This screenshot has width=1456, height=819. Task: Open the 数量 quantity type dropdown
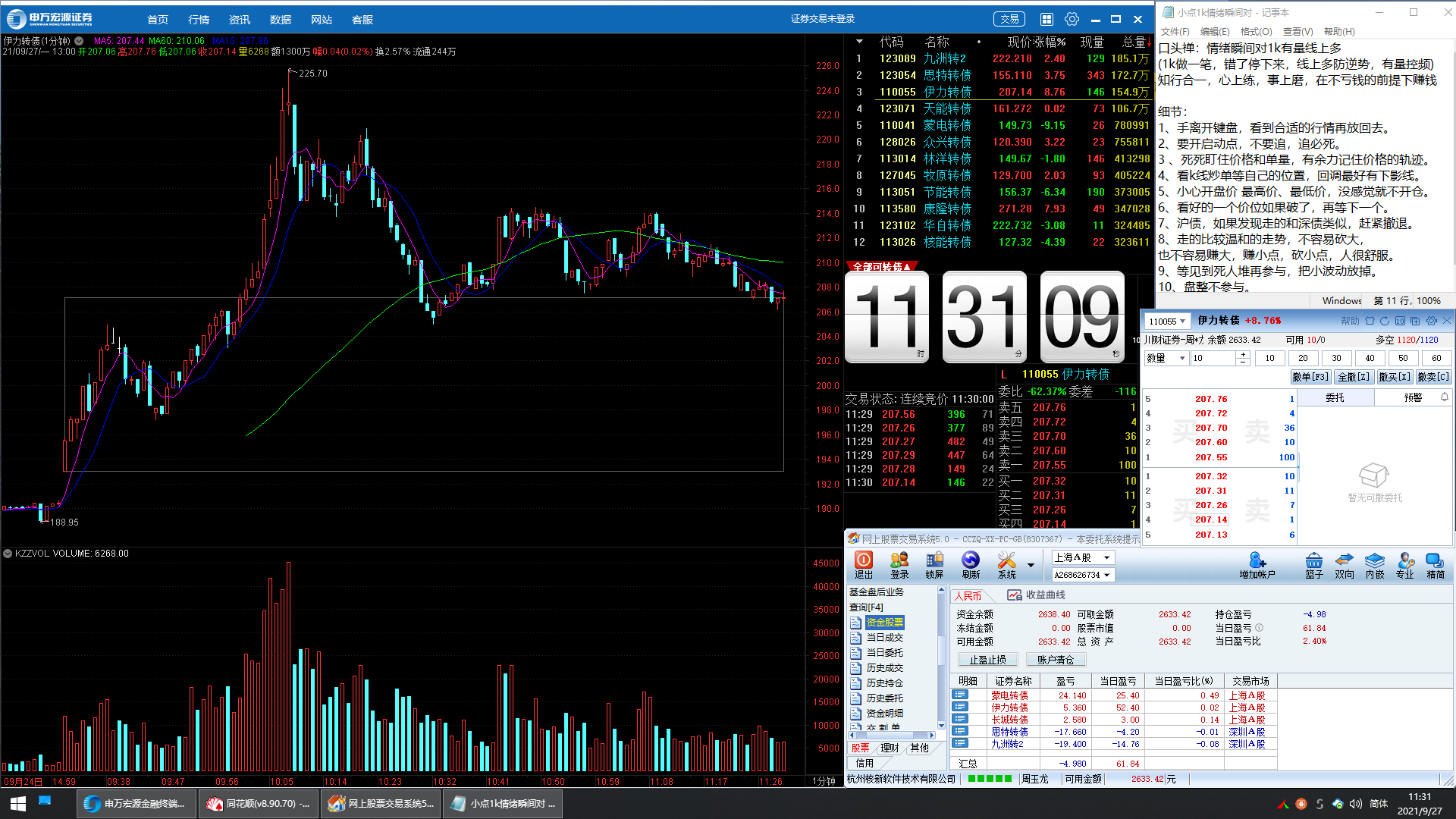pyautogui.click(x=1181, y=358)
